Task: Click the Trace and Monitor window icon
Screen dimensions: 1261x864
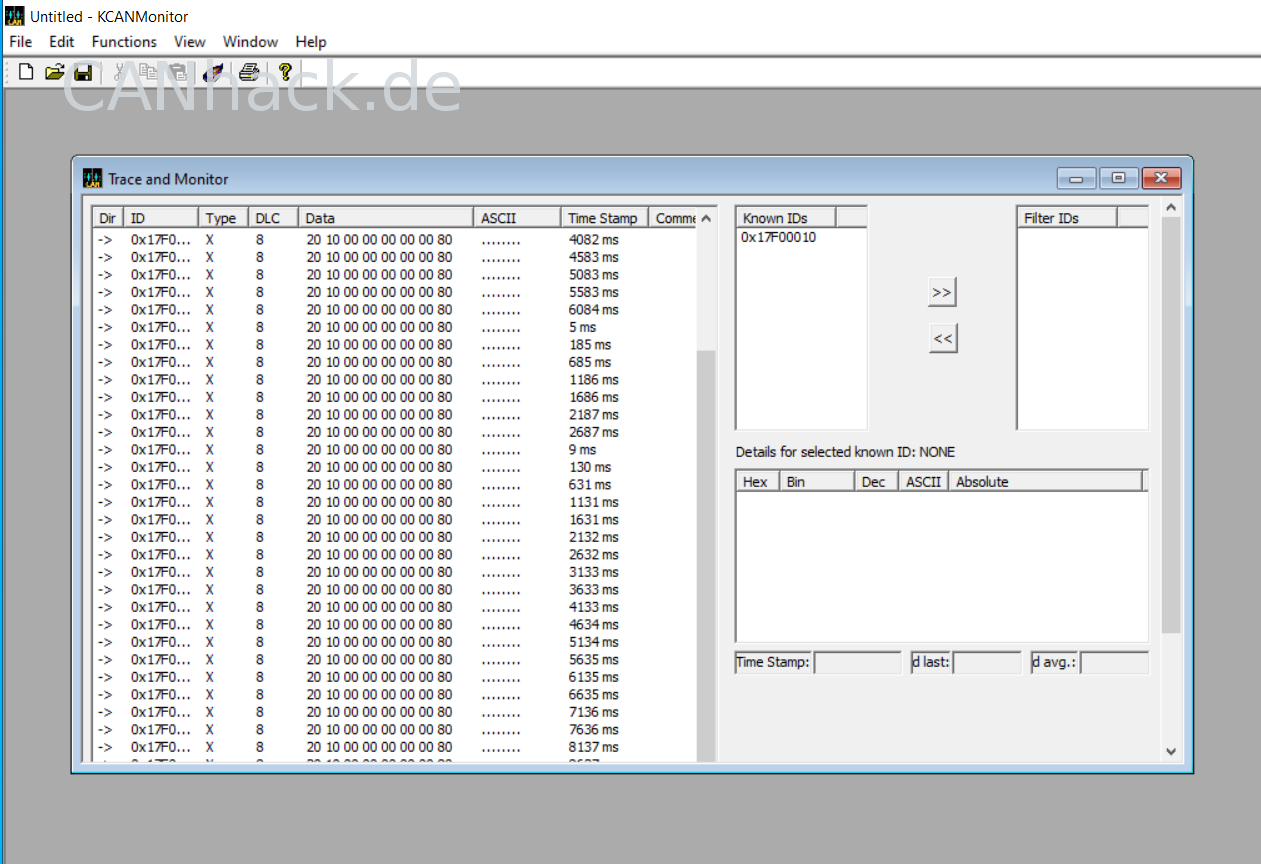Action: pos(92,179)
